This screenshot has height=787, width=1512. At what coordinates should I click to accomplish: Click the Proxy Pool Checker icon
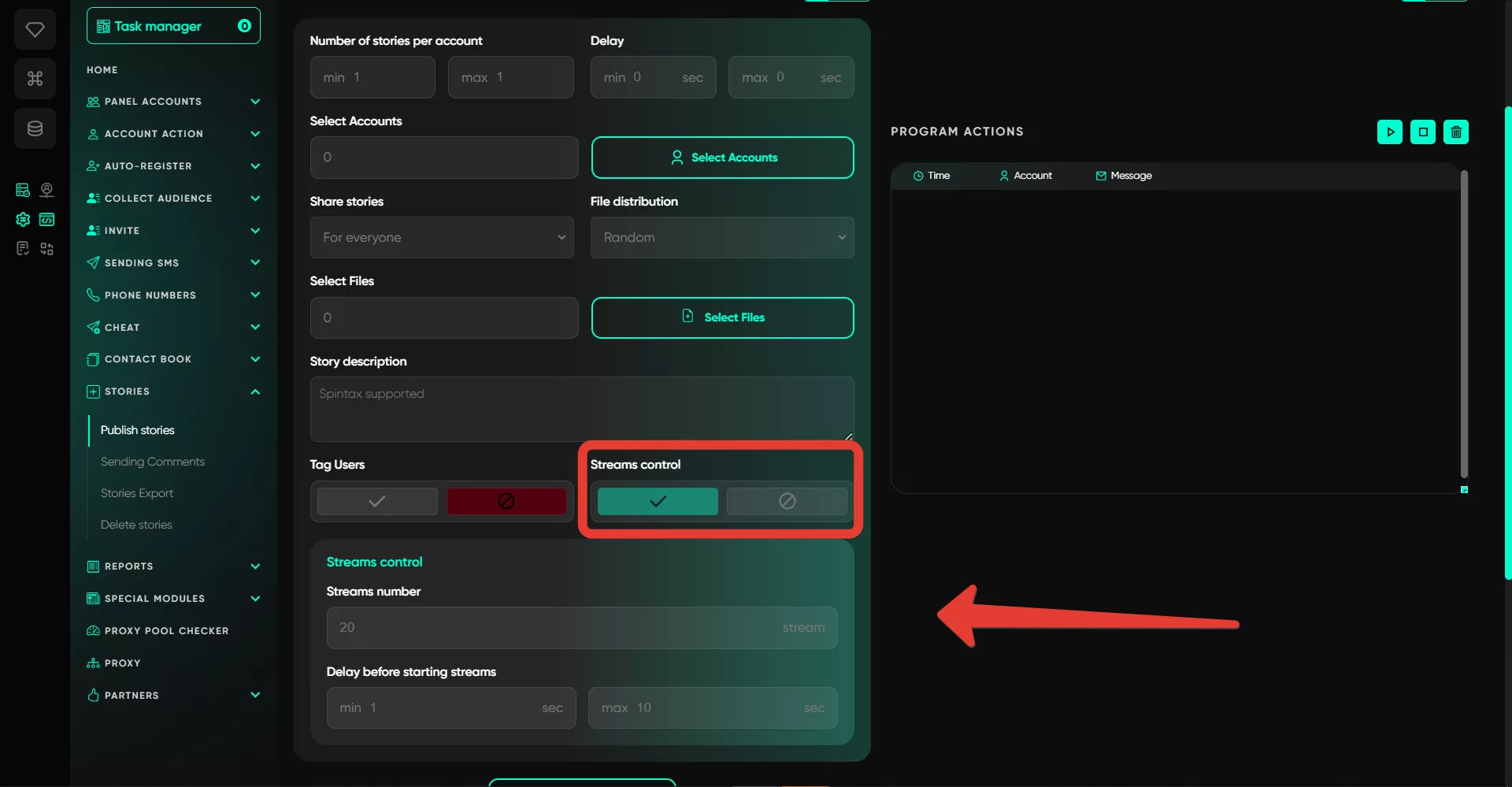click(x=93, y=631)
